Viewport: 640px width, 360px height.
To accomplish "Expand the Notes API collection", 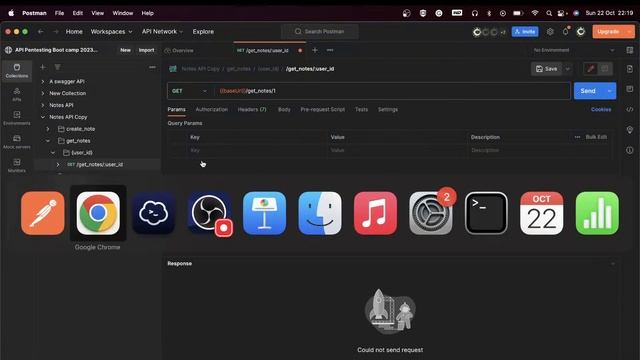I will (42, 105).
